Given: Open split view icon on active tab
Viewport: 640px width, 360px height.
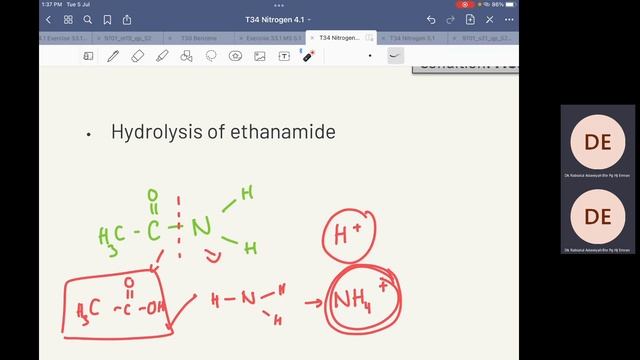Looking at the screenshot, I should click(369, 38).
